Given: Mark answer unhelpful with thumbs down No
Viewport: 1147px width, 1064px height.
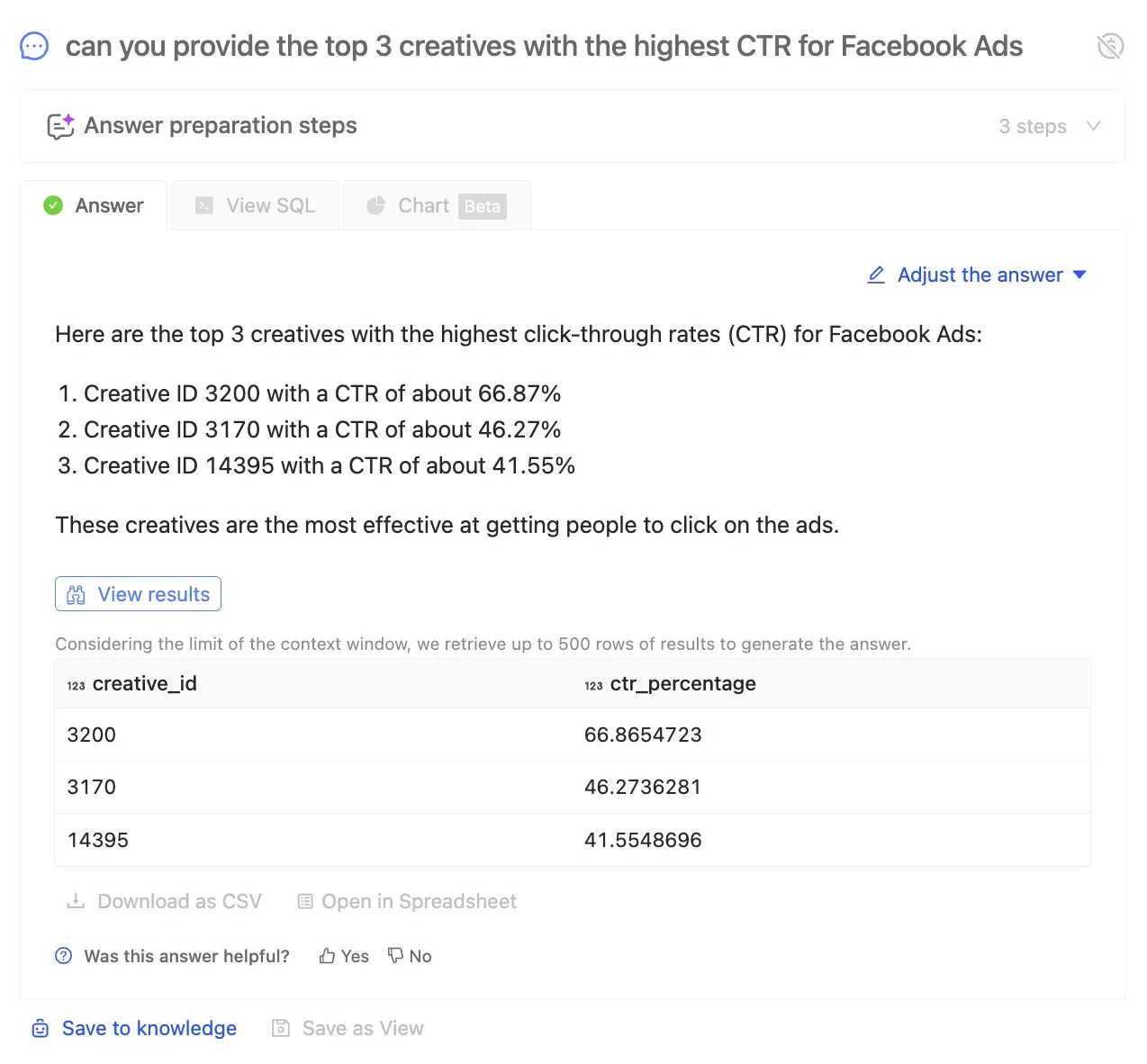Looking at the screenshot, I should (x=410, y=956).
